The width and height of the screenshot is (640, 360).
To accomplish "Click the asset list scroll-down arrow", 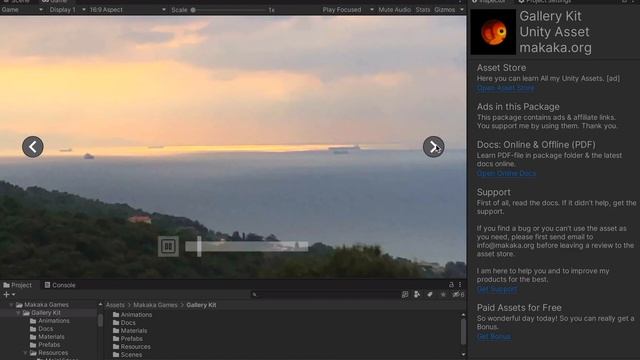I will (463, 355).
